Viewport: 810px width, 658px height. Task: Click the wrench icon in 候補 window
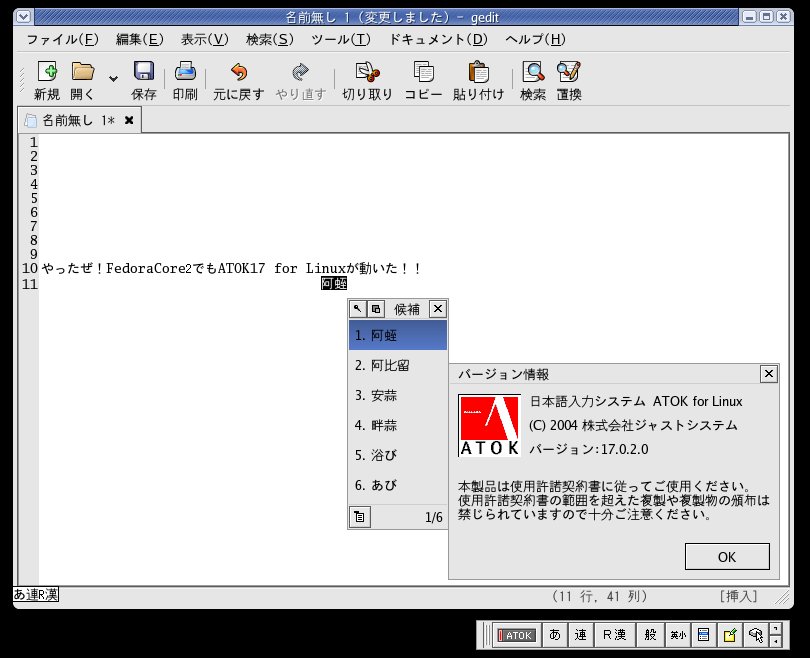coord(357,309)
